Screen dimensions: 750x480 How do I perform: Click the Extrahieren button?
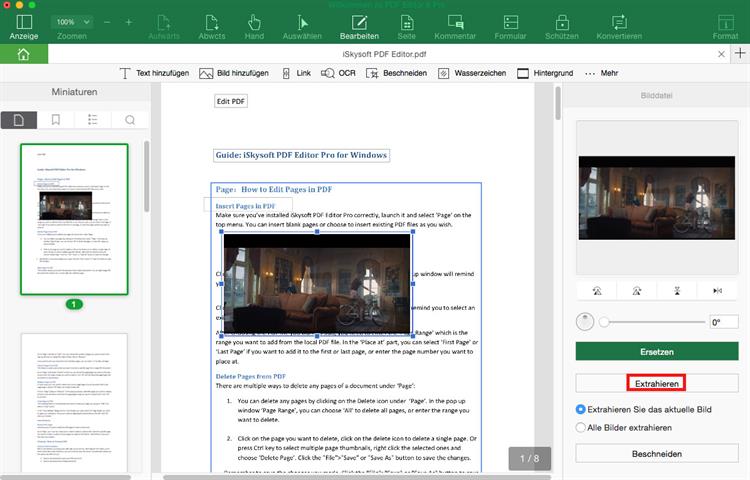click(x=657, y=383)
